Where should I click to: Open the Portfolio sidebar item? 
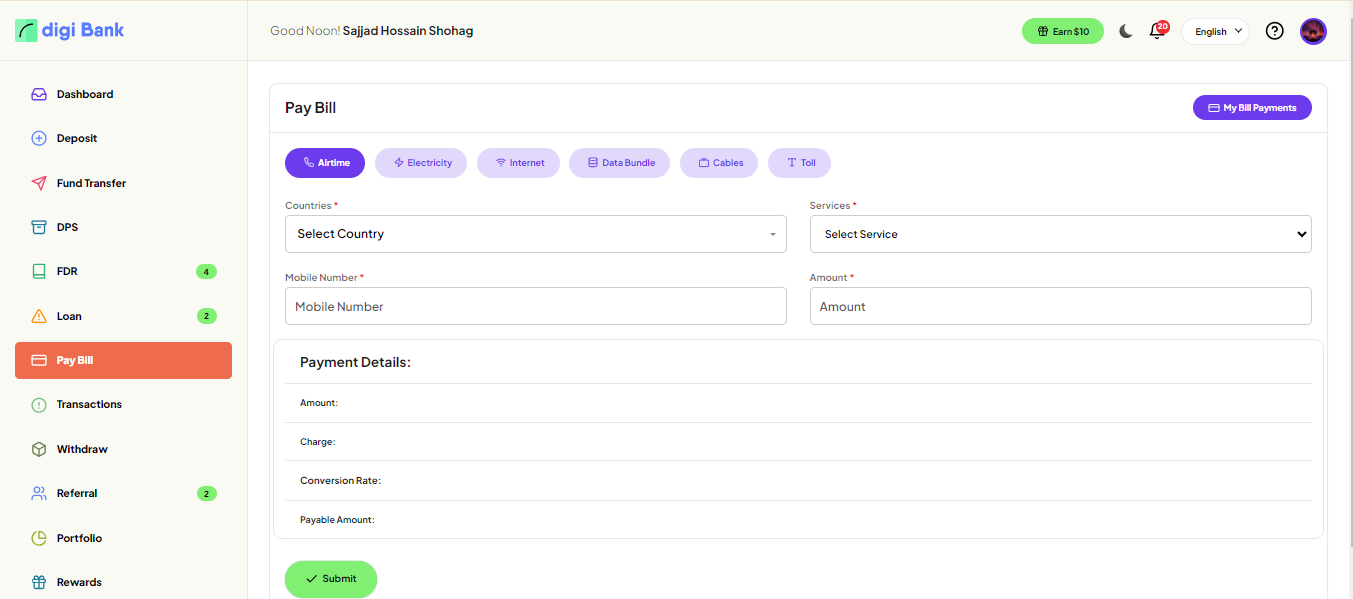79,538
